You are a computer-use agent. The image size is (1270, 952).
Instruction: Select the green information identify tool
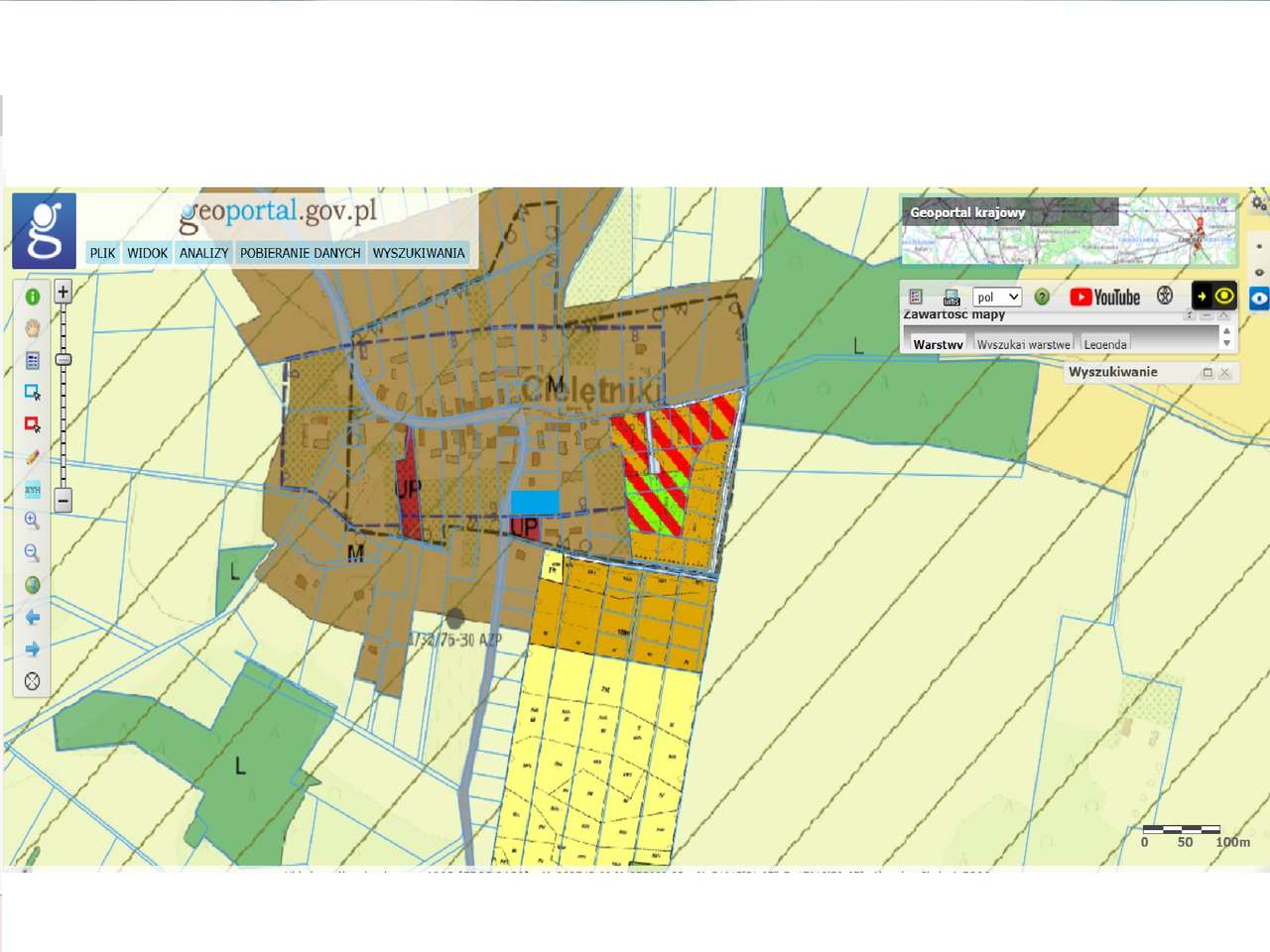pyautogui.click(x=33, y=297)
